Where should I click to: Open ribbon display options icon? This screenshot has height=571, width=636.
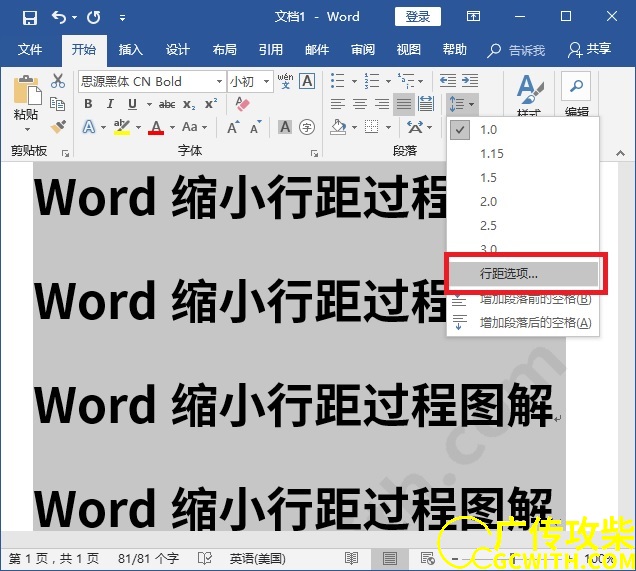(473, 16)
